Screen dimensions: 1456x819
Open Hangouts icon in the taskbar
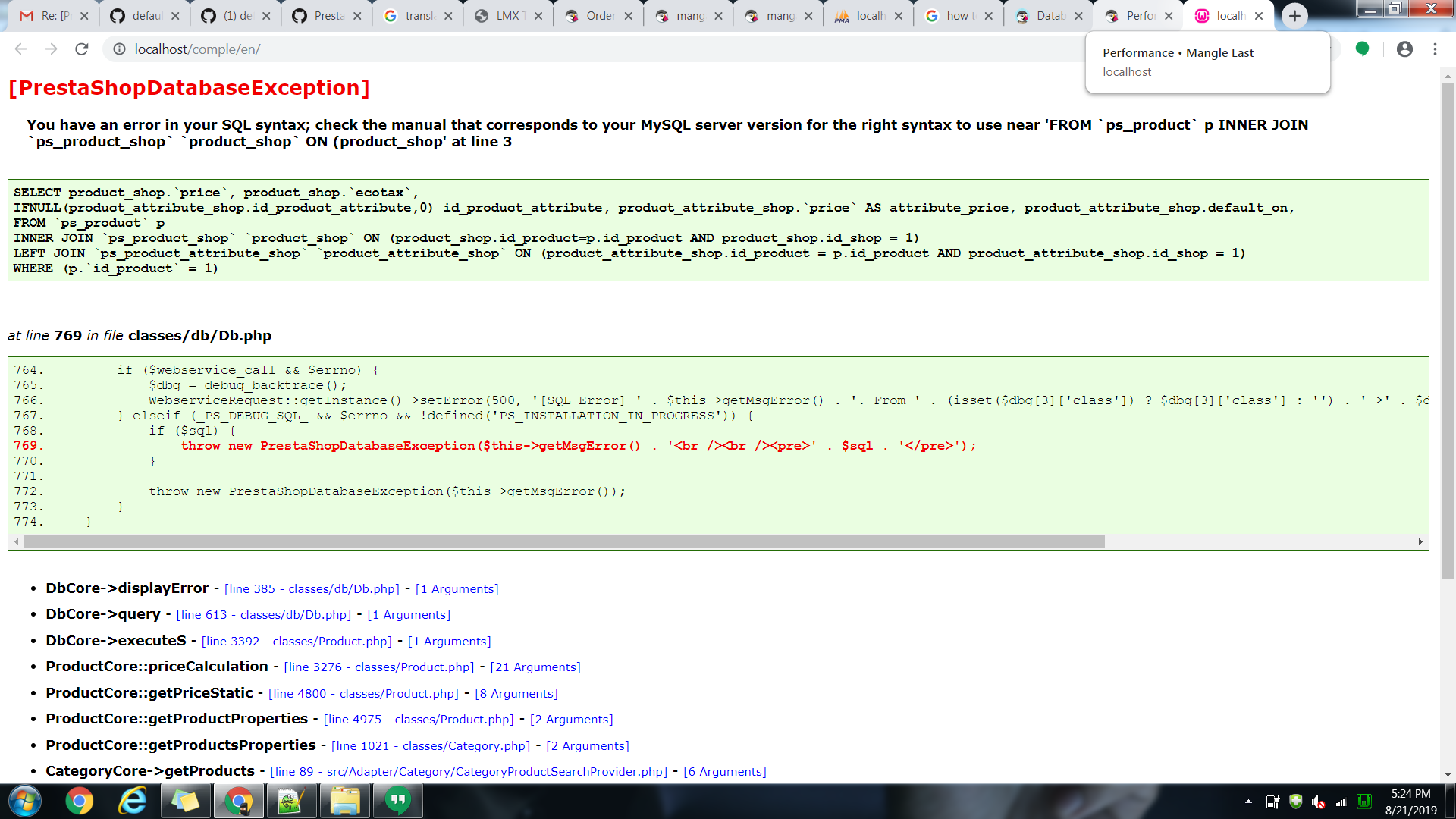tap(398, 801)
